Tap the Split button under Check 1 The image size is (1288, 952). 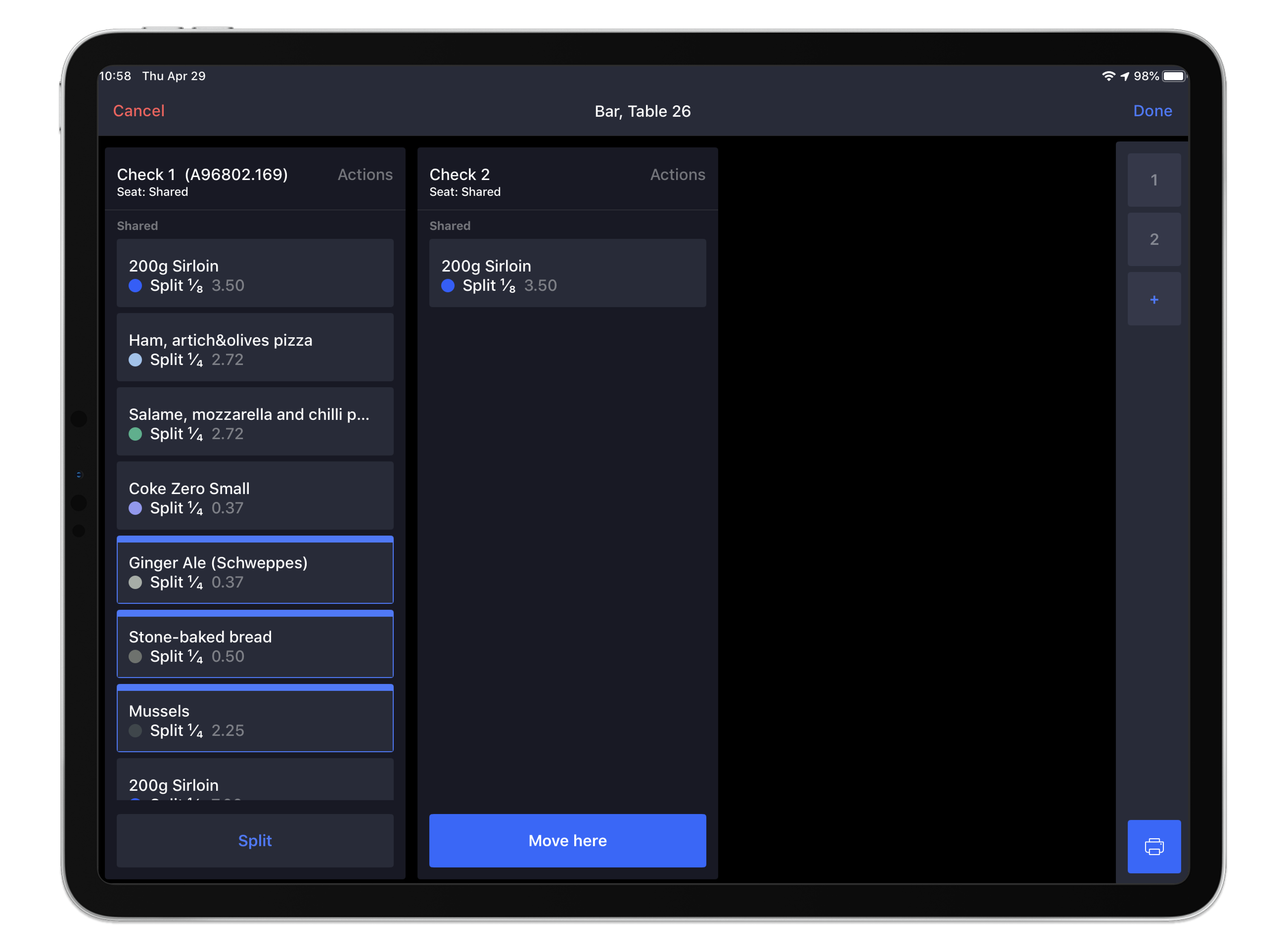255,840
